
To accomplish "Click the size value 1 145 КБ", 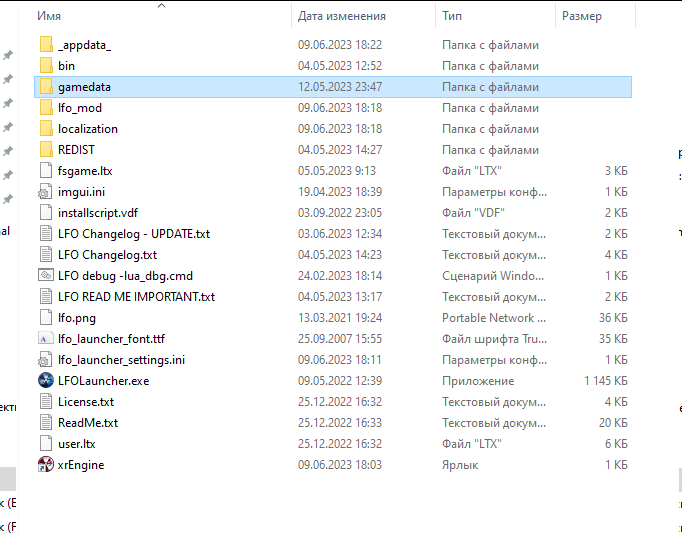I will (606, 381).
